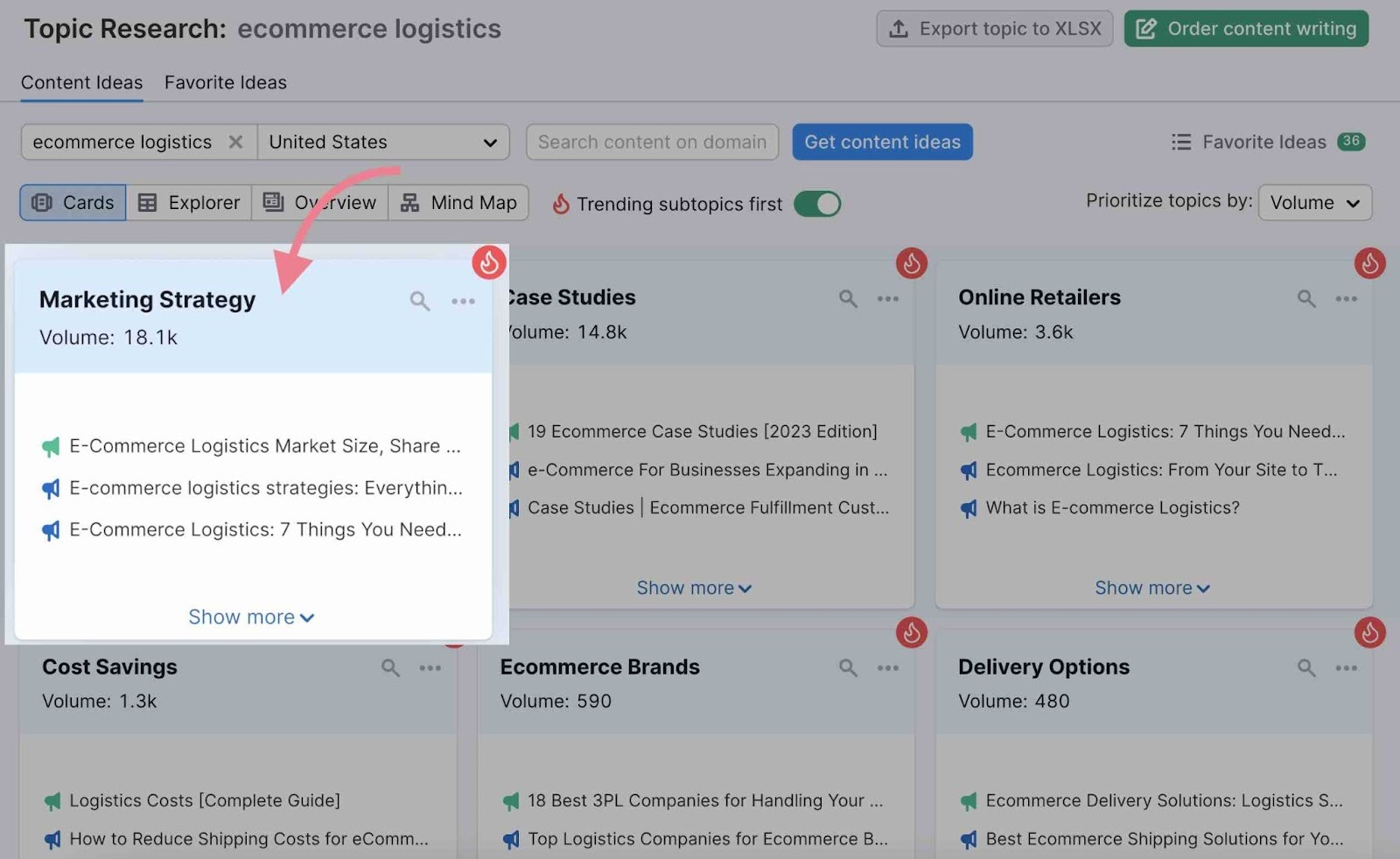The height and width of the screenshot is (859, 1400).
Task: Disable Trending subtopics first
Action: pos(817,203)
